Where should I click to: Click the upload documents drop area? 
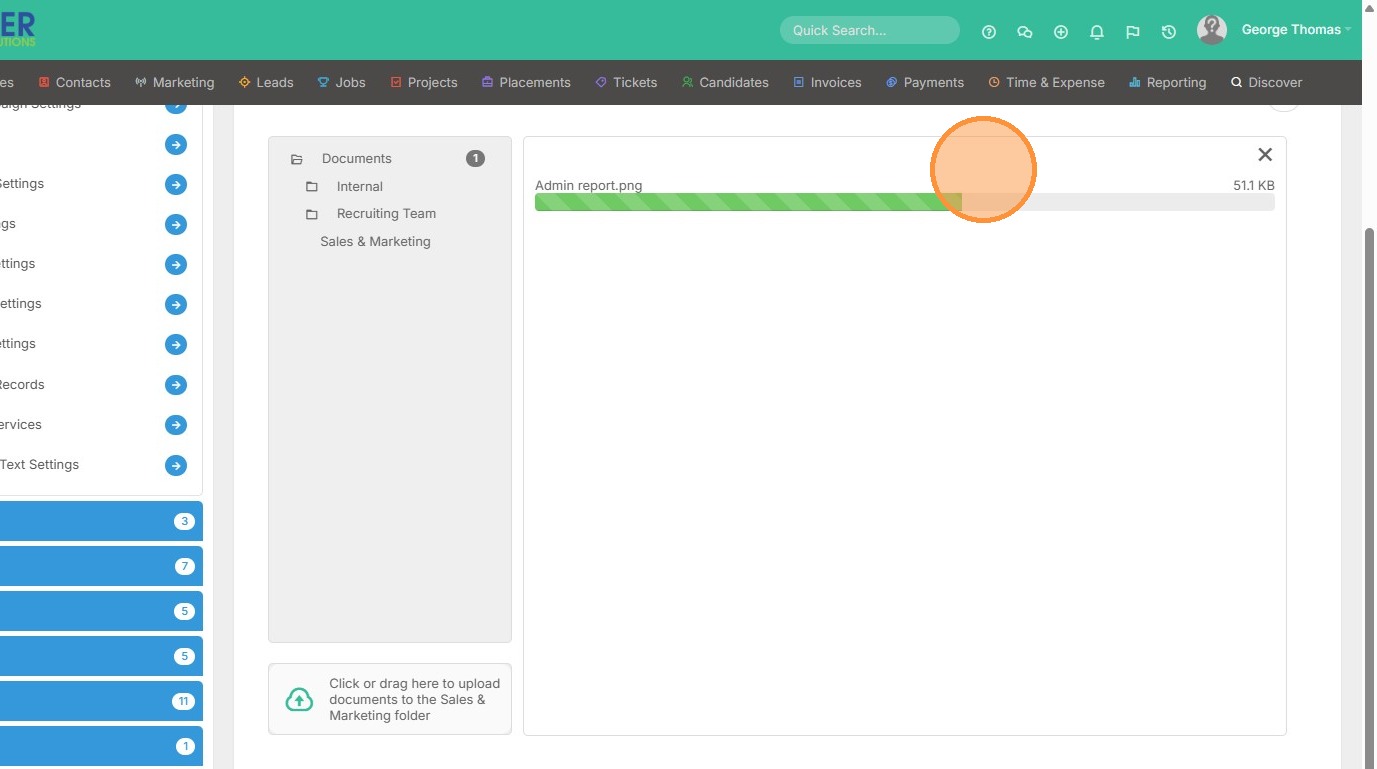390,699
